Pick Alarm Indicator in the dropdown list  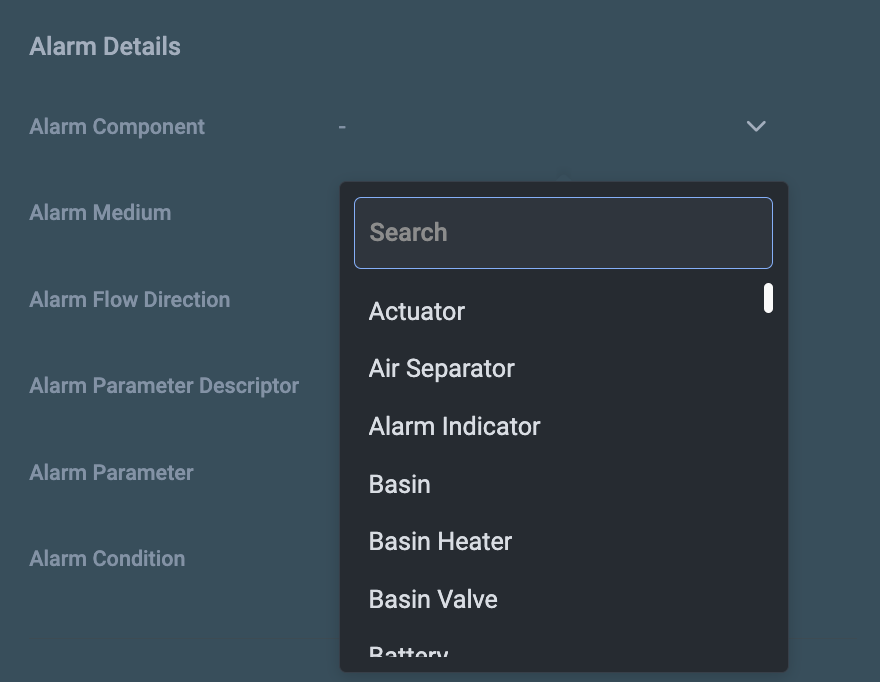(454, 426)
